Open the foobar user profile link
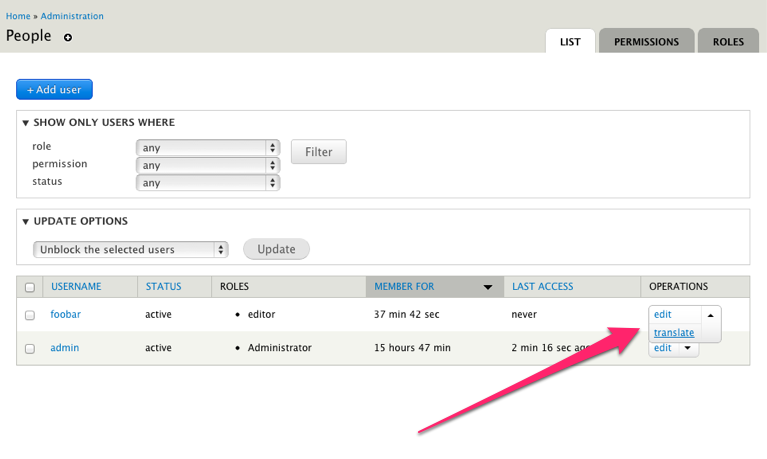Viewport: 767px width, 459px height. coord(66,315)
